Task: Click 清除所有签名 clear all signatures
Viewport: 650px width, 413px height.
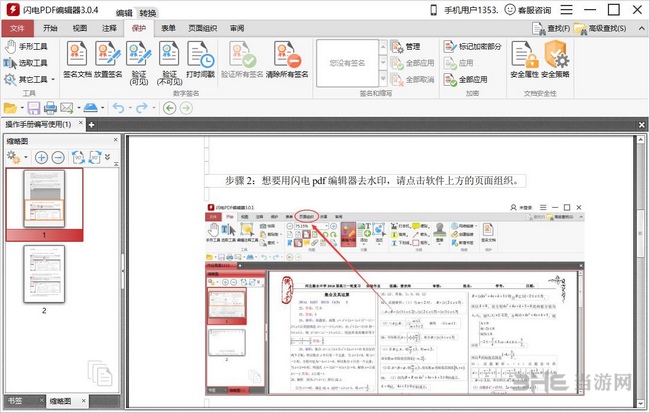Action: click(287, 59)
